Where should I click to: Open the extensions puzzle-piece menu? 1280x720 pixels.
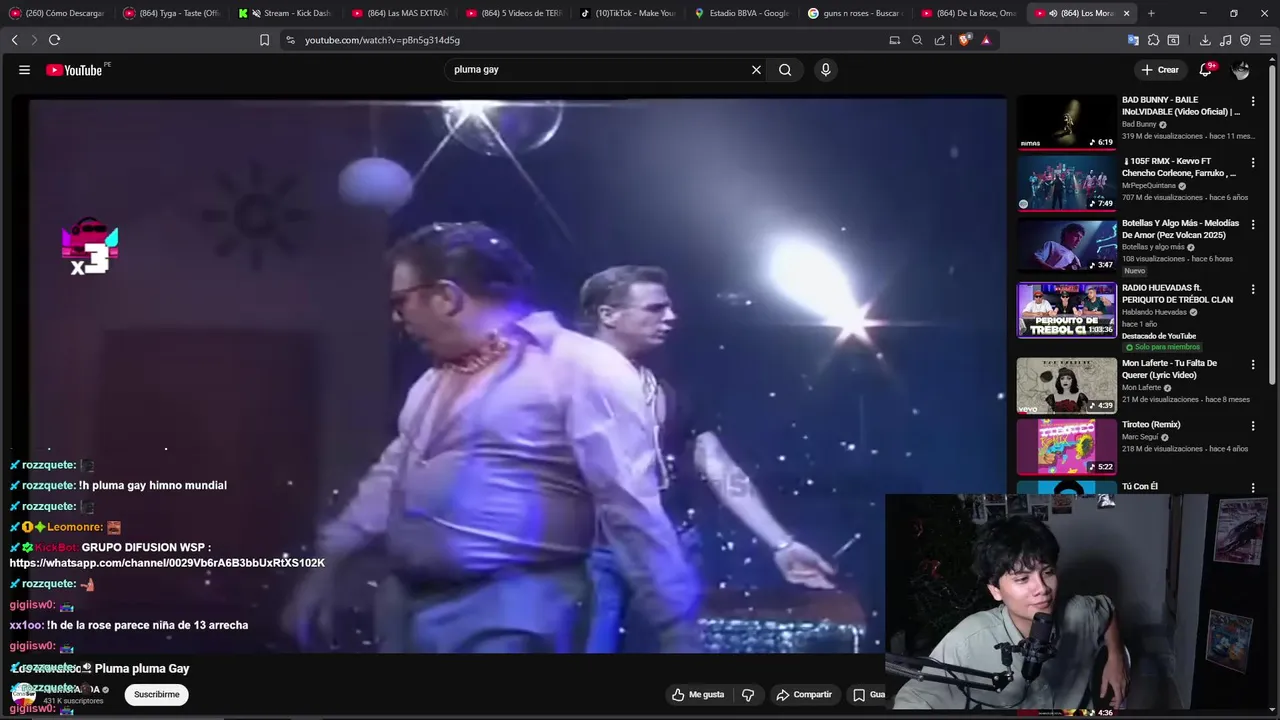(1153, 40)
